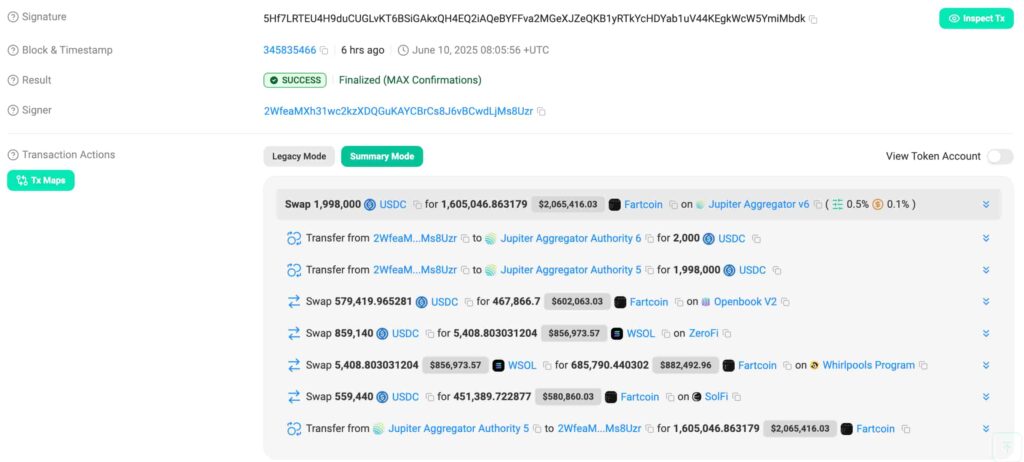Screen dimensions: 1024x462
Task: Expand the Whirlpools Program swap row
Action: 986,365
